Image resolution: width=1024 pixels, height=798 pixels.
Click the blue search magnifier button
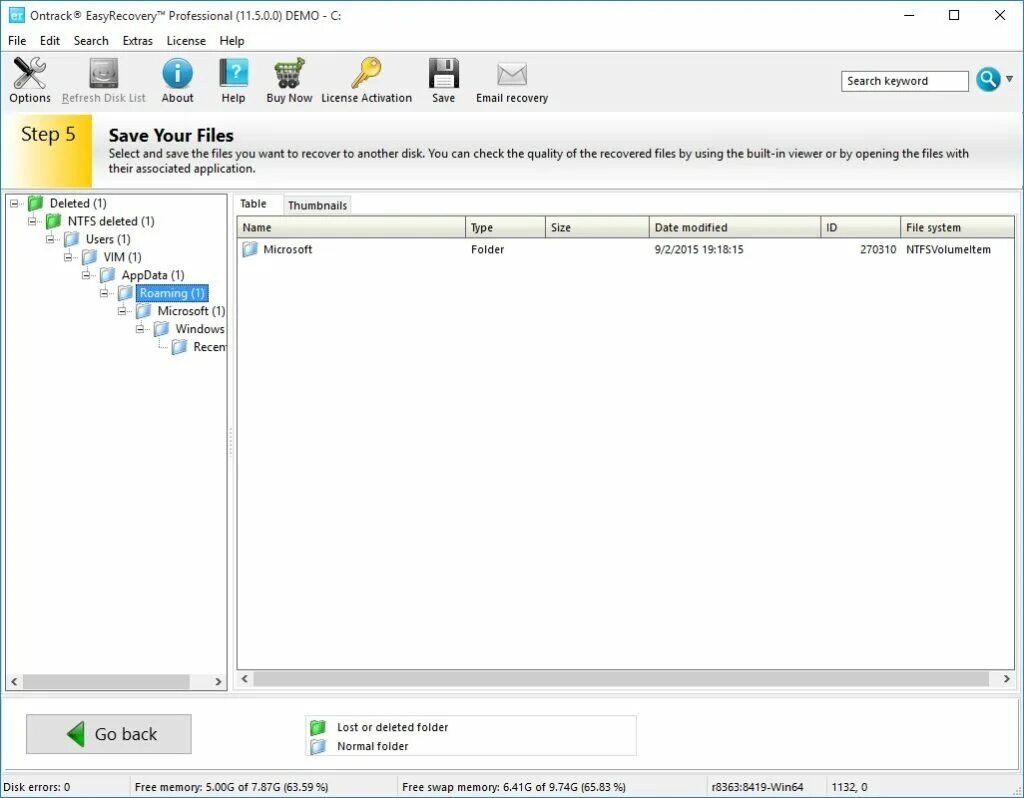click(988, 80)
